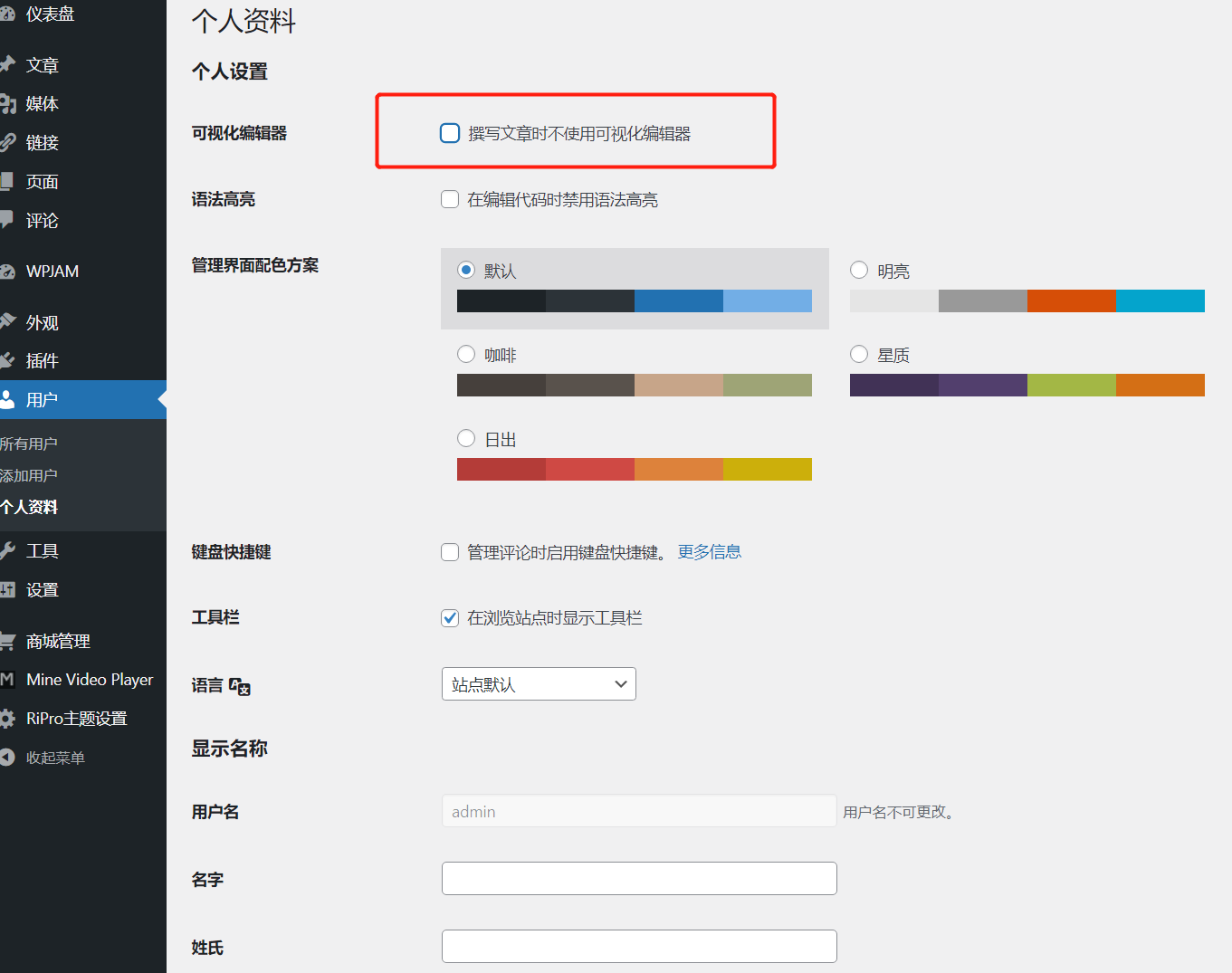This screenshot has width=1232, height=973.
Task: Click the page icon next to 页面
Action: pos(7,182)
